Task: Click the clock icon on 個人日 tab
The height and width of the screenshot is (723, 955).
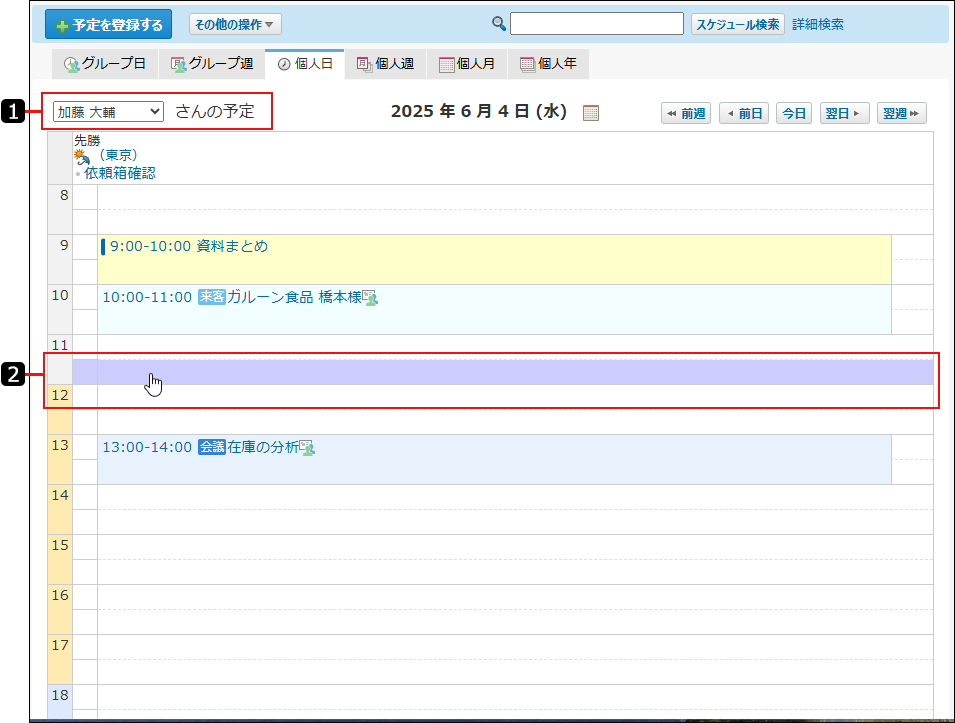Action: tap(284, 65)
